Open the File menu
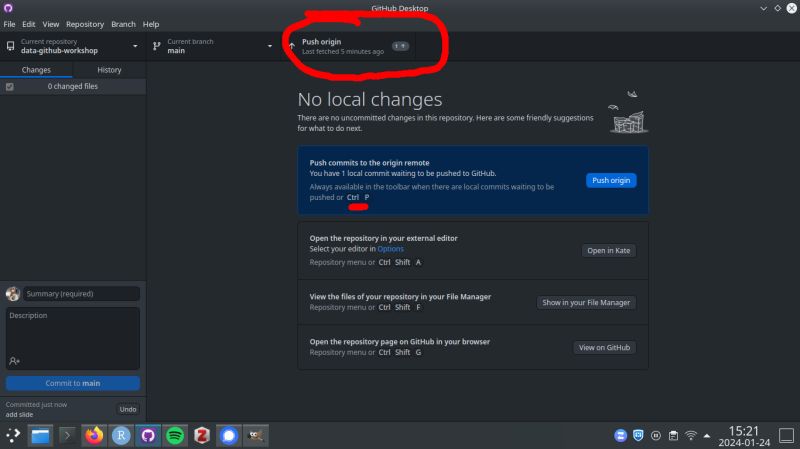The height and width of the screenshot is (449, 800). pyautogui.click(x=9, y=24)
